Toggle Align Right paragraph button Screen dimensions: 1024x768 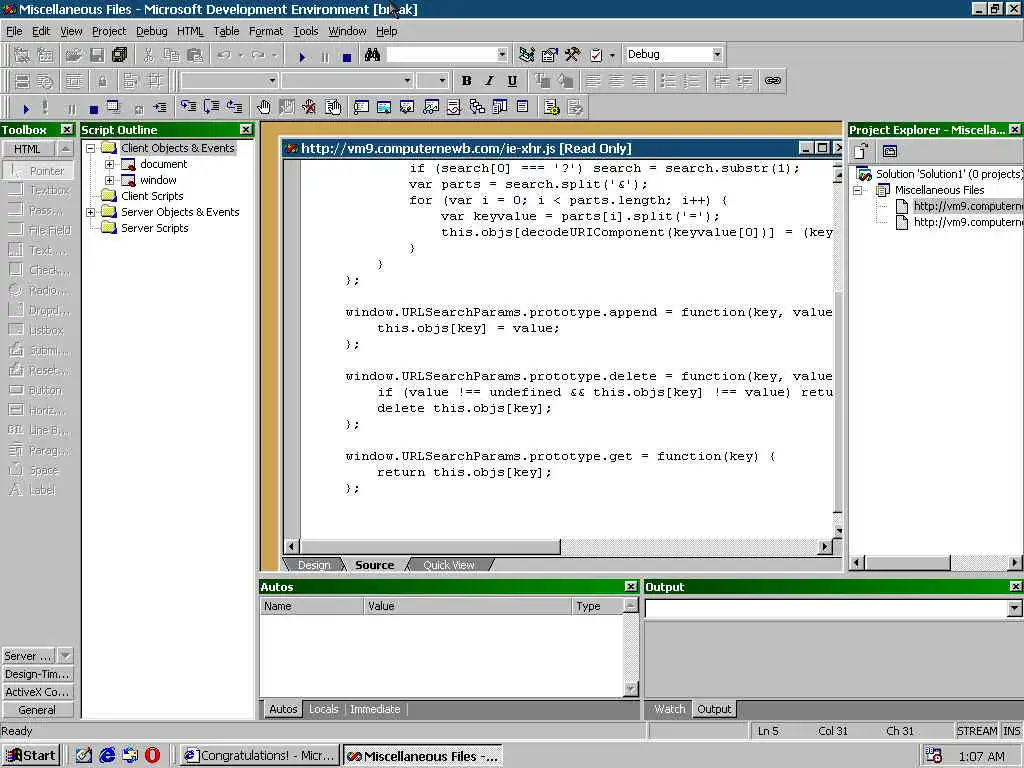[x=639, y=80]
